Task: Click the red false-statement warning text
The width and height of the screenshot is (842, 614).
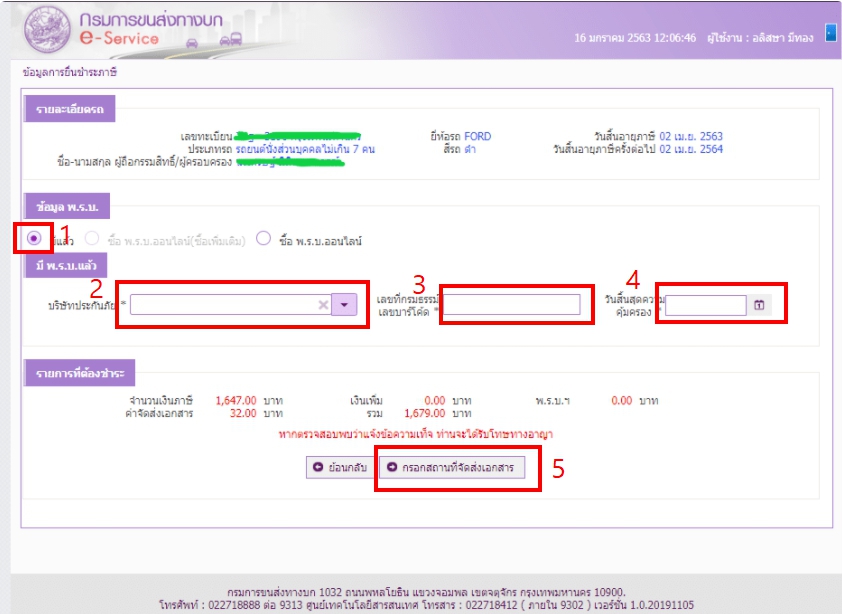Action: (x=416, y=434)
